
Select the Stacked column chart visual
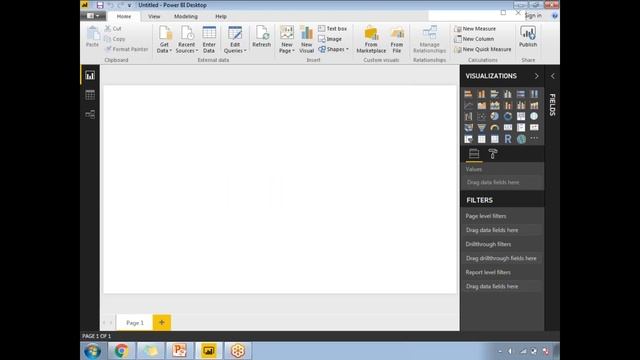click(482, 94)
